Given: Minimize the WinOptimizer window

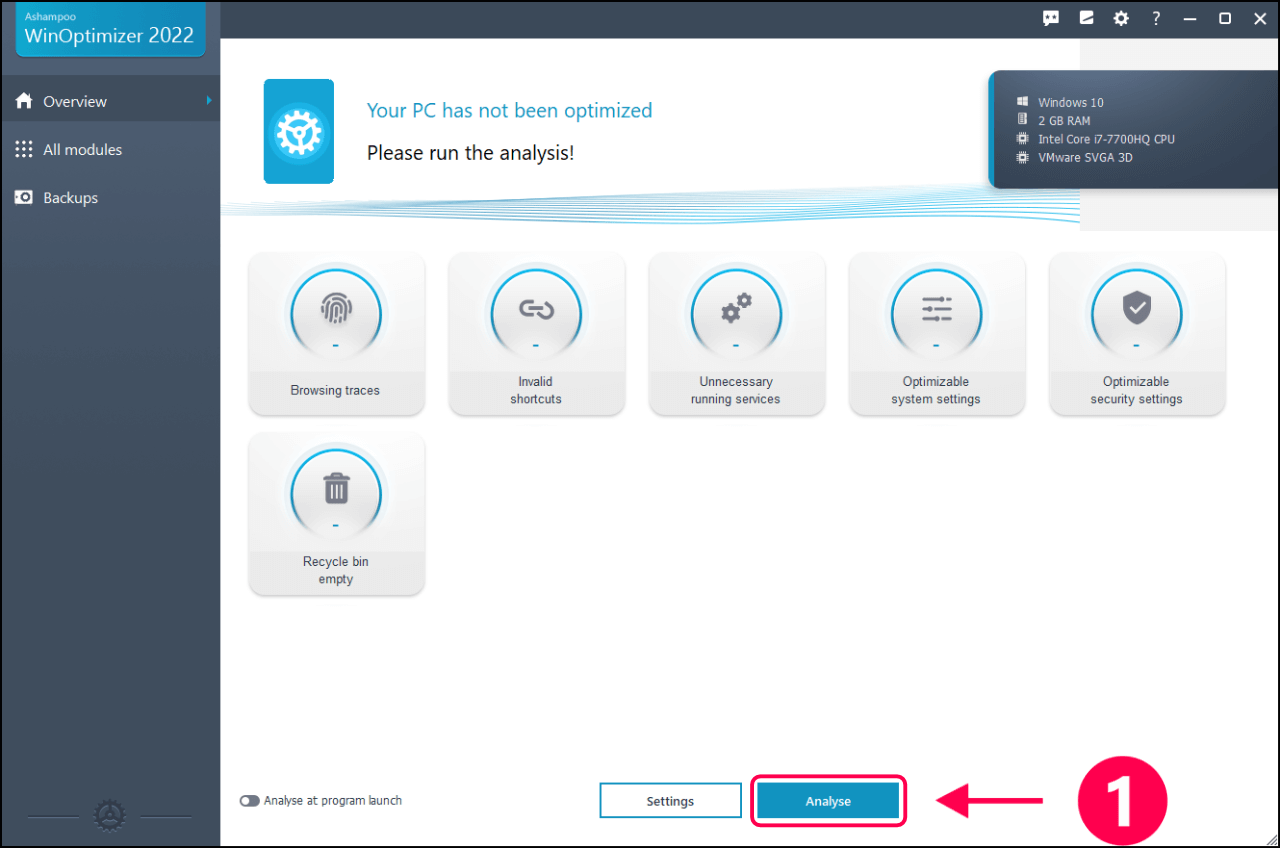Looking at the screenshot, I should tap(1190, 18).
